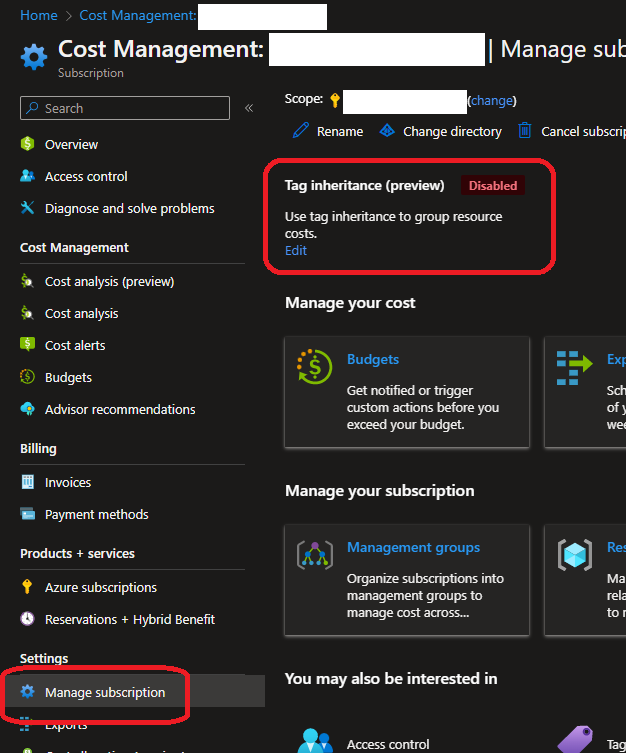Open Overview menu item
The height and width of the screenshot is (753, 626).
point(71,145)
